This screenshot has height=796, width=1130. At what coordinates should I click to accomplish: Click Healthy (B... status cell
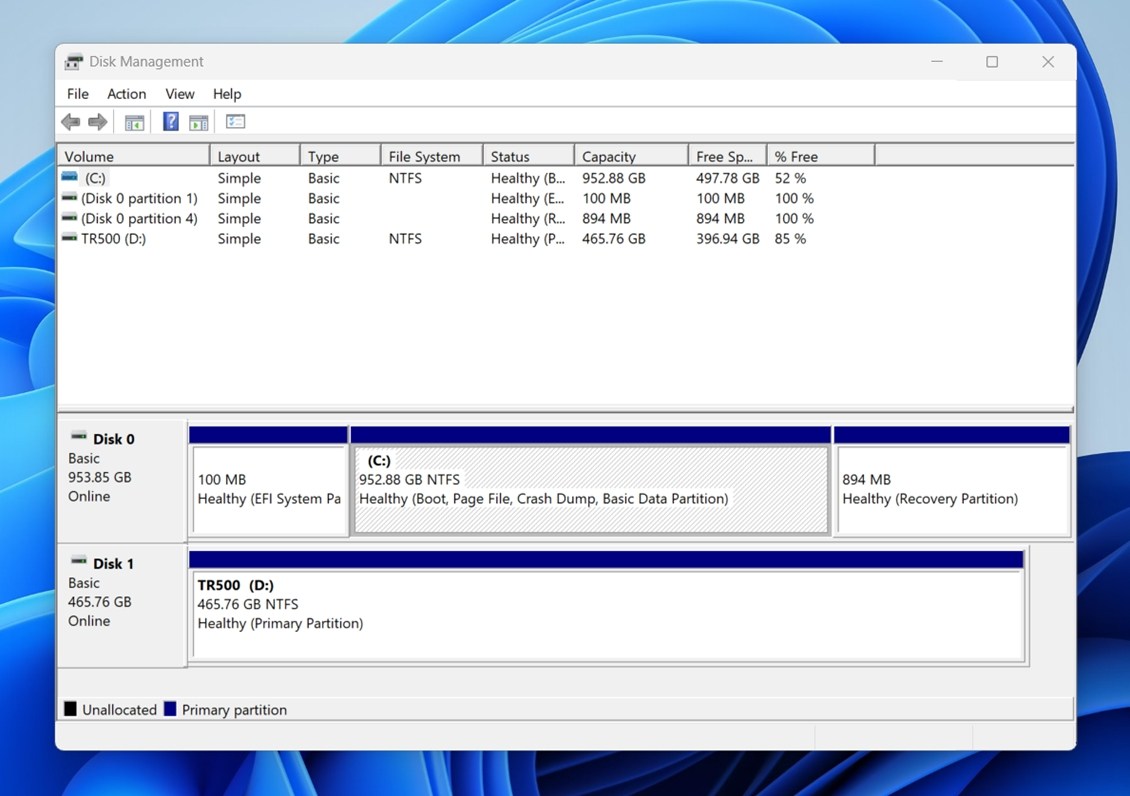pos(528,178)
